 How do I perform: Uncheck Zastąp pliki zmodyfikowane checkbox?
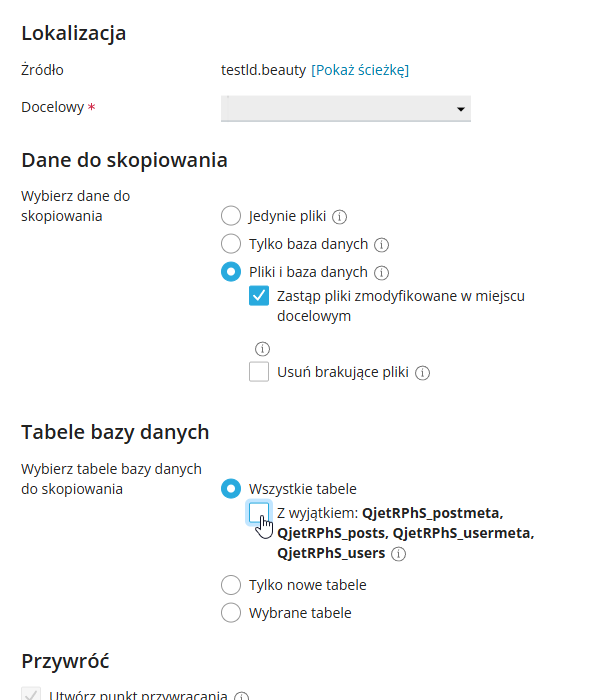(259, 296)
